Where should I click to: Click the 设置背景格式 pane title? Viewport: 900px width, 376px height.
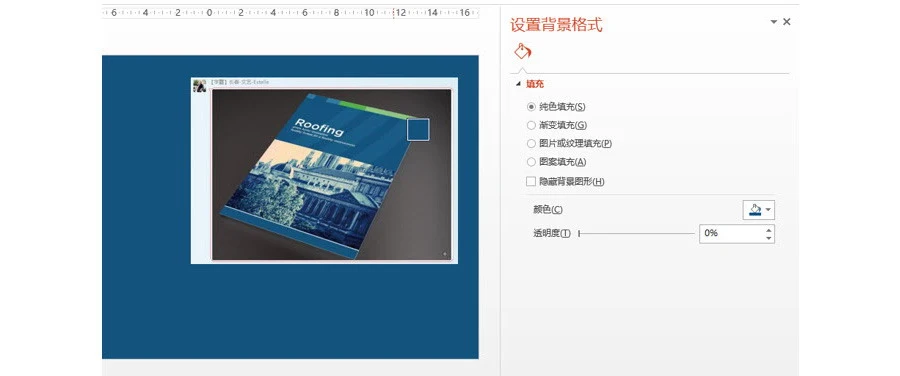click(x=556, y=25)
